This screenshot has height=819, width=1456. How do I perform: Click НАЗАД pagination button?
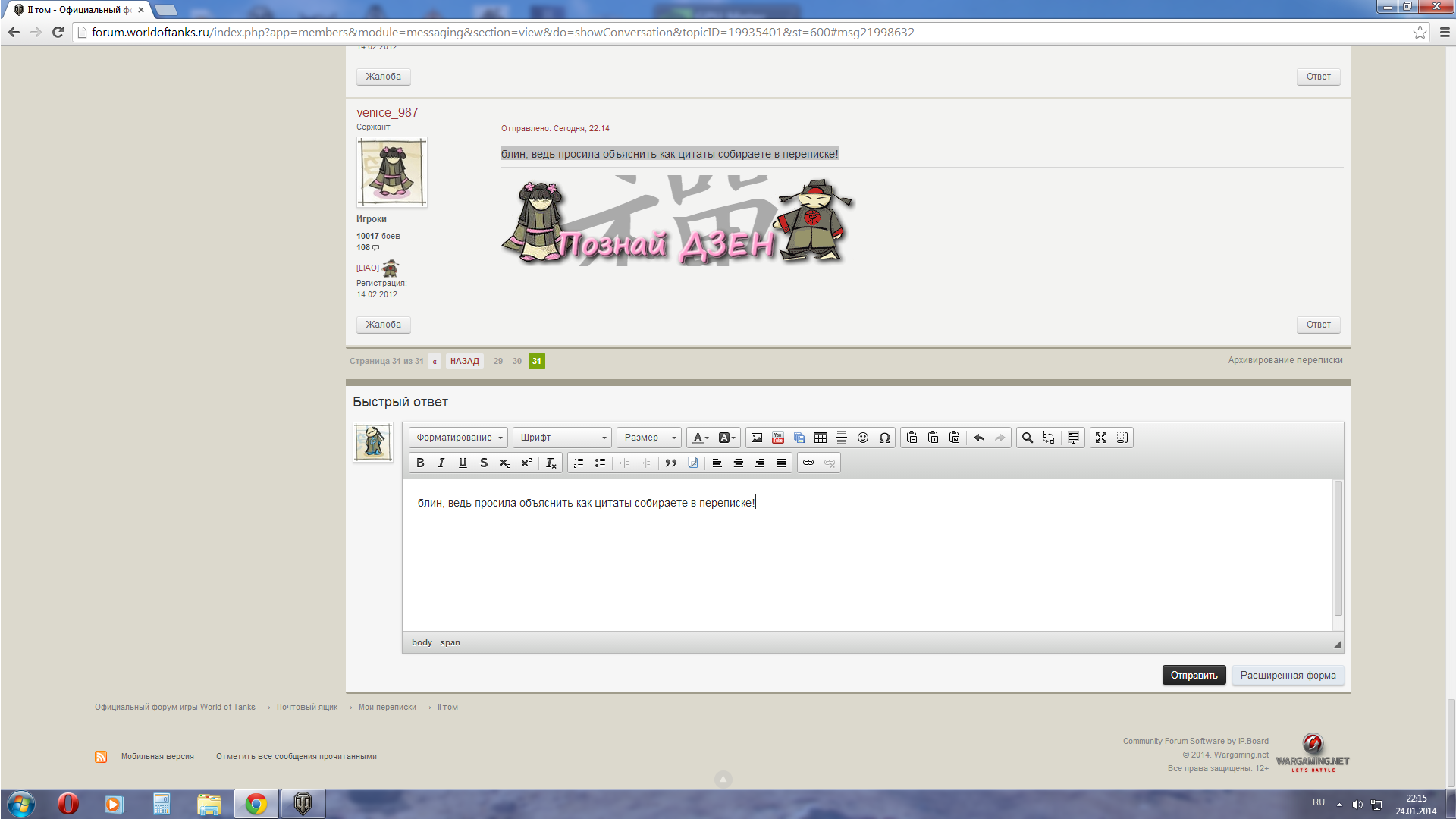[x=465, y=361]
